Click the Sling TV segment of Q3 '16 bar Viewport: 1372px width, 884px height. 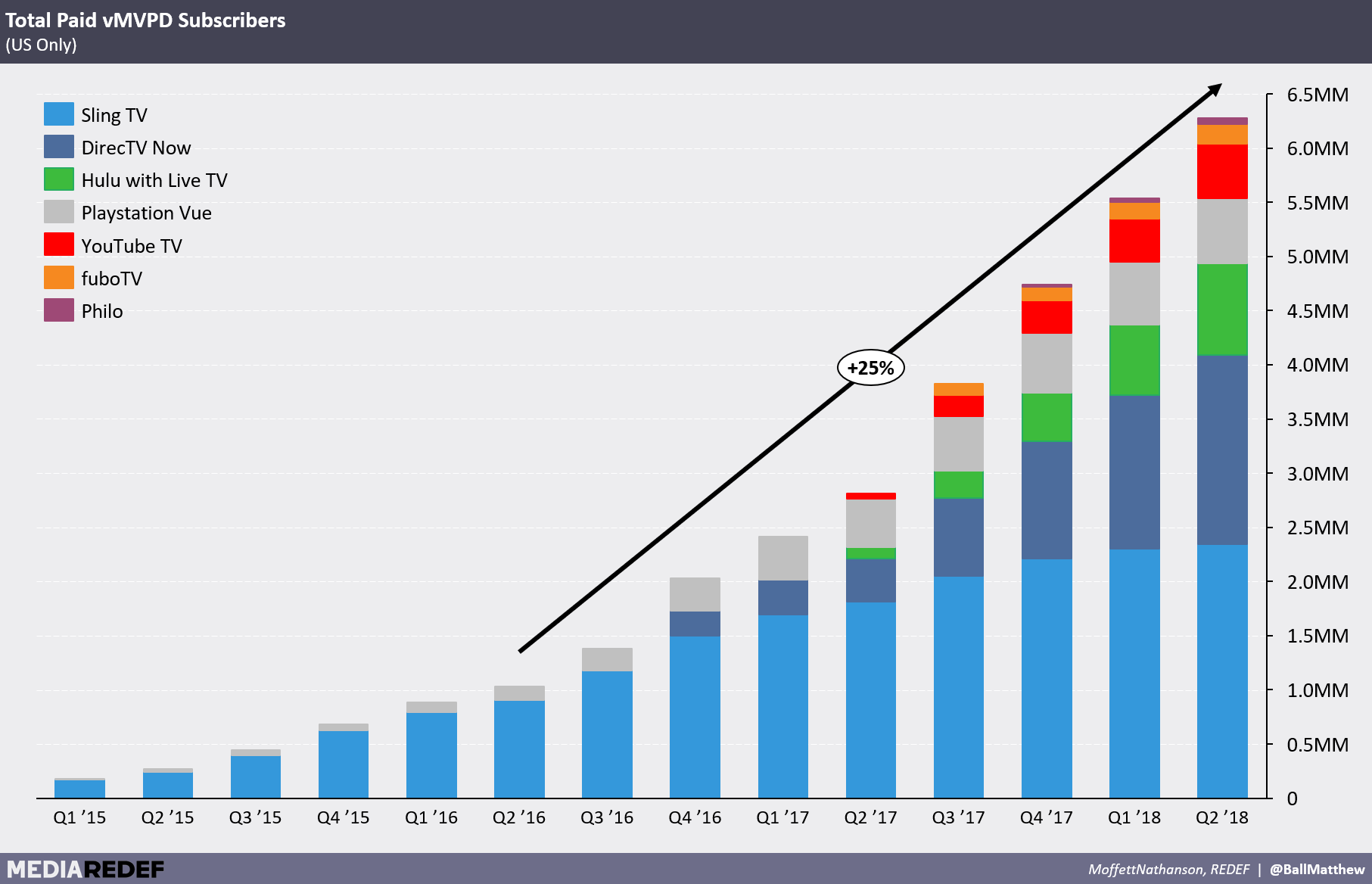[607, 734]
